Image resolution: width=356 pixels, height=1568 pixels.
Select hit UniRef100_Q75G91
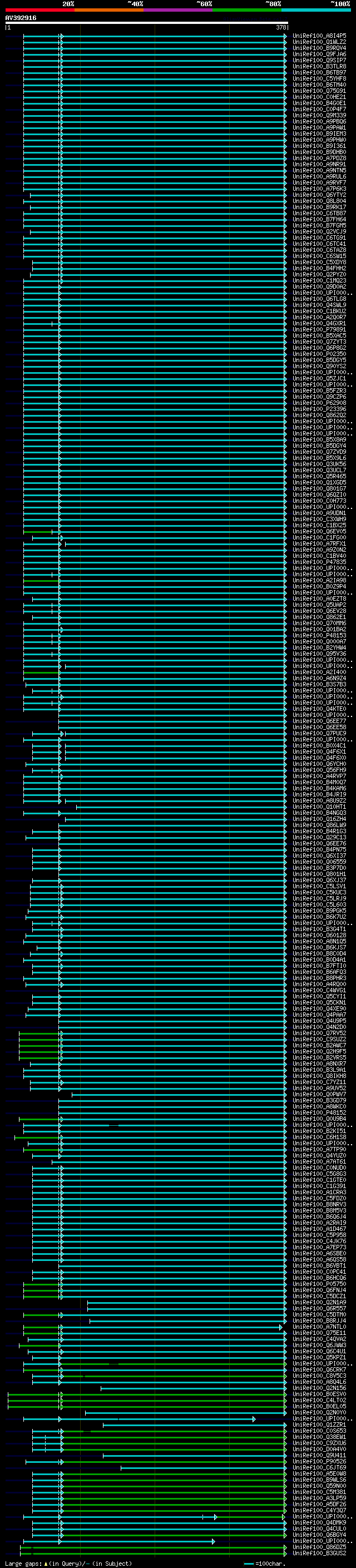point(319,91)
